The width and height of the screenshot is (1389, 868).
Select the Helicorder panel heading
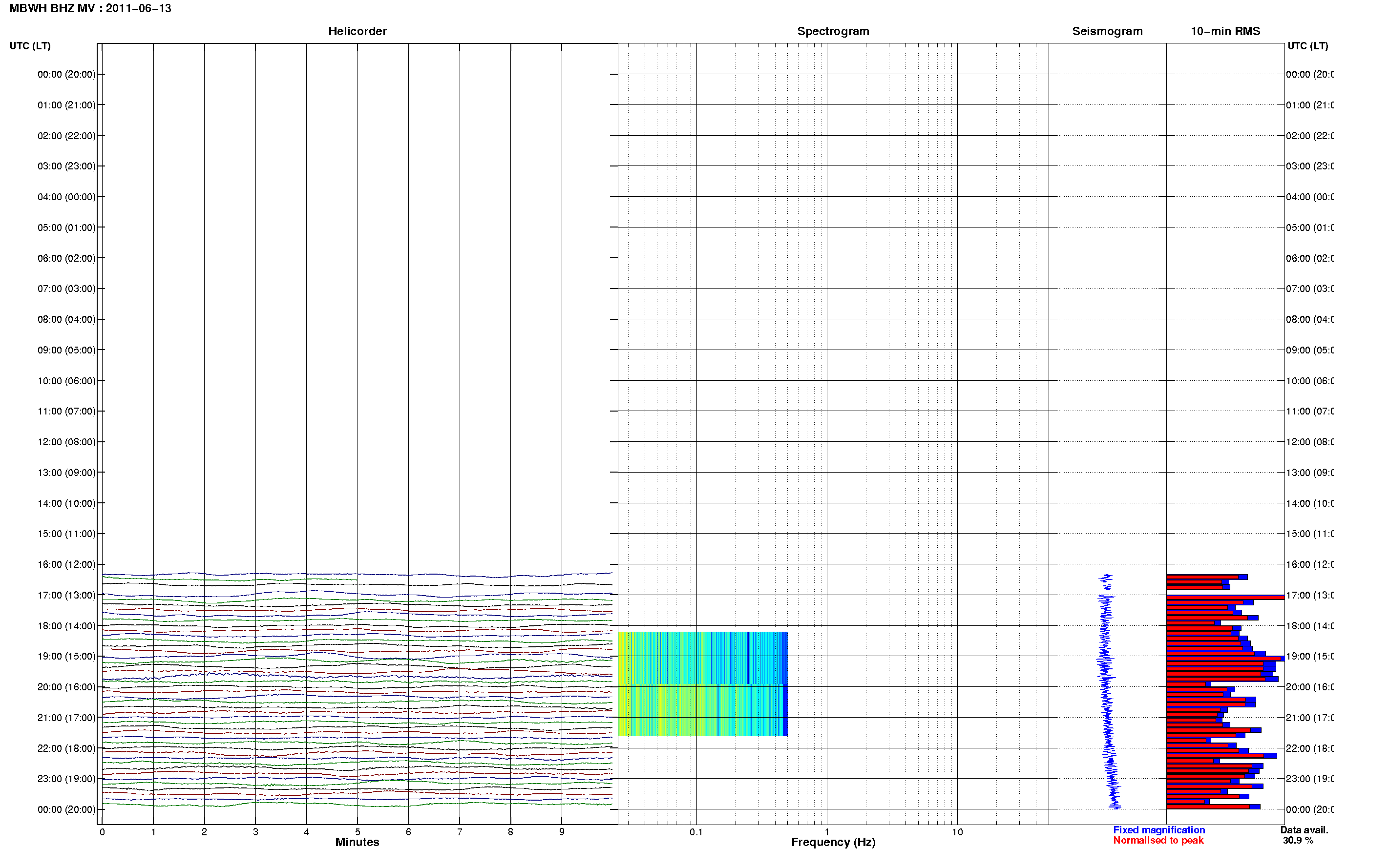(357, 32)
